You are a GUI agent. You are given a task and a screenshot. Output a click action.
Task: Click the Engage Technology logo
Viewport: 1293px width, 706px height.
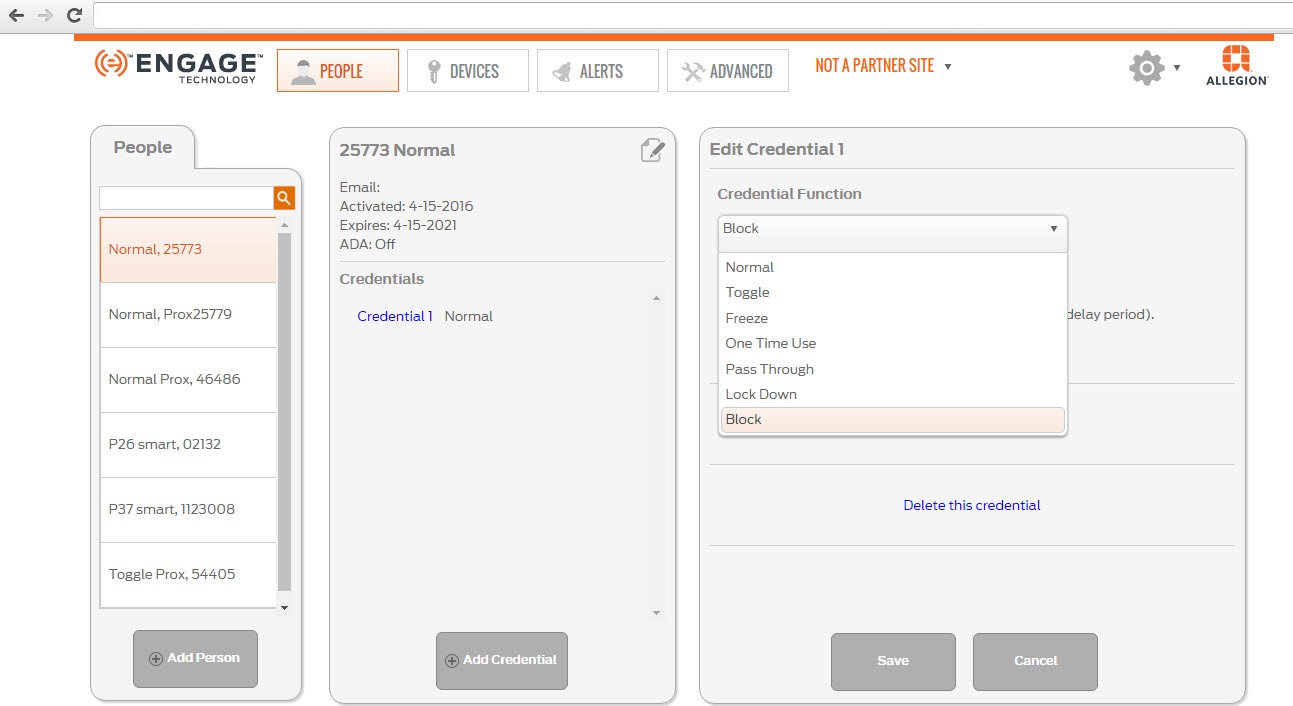click(179, 67)
